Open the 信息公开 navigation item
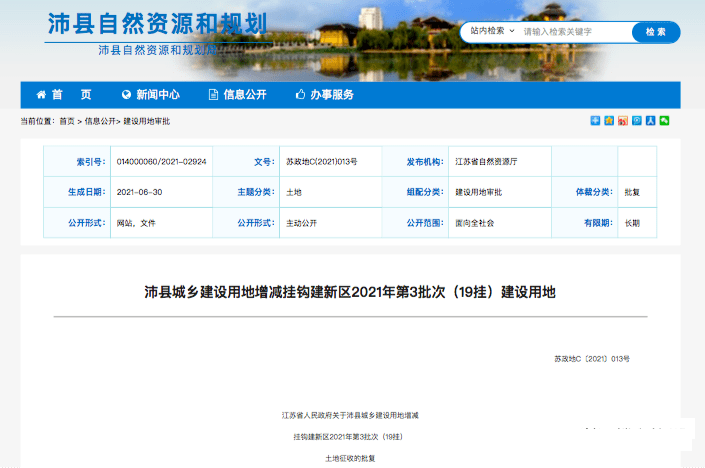 click(238, 94)
